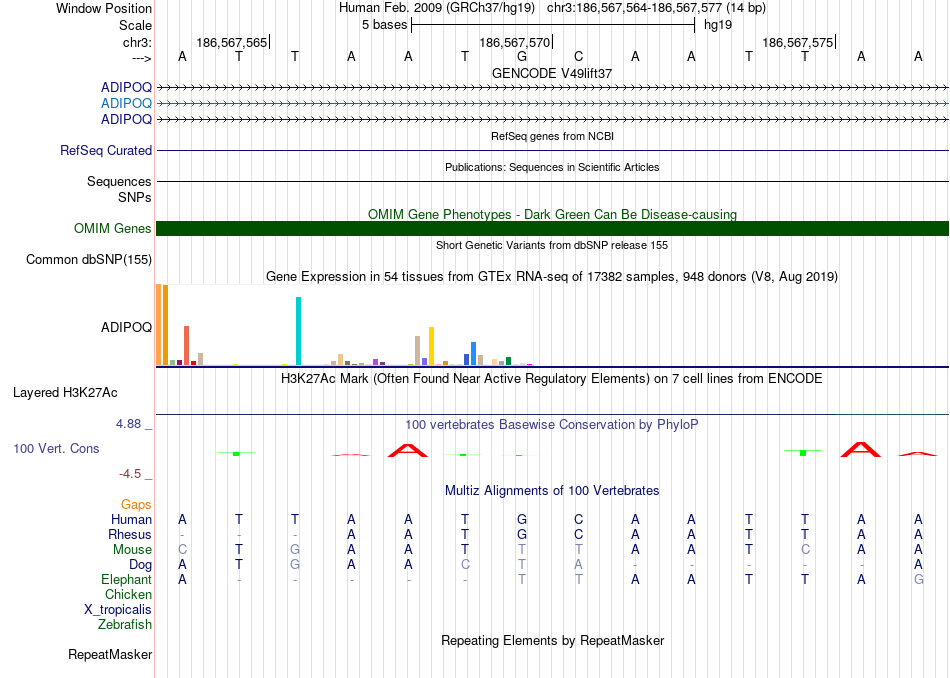Click the chr3: ruler label
950x678 pixels.
pos(137,42)
